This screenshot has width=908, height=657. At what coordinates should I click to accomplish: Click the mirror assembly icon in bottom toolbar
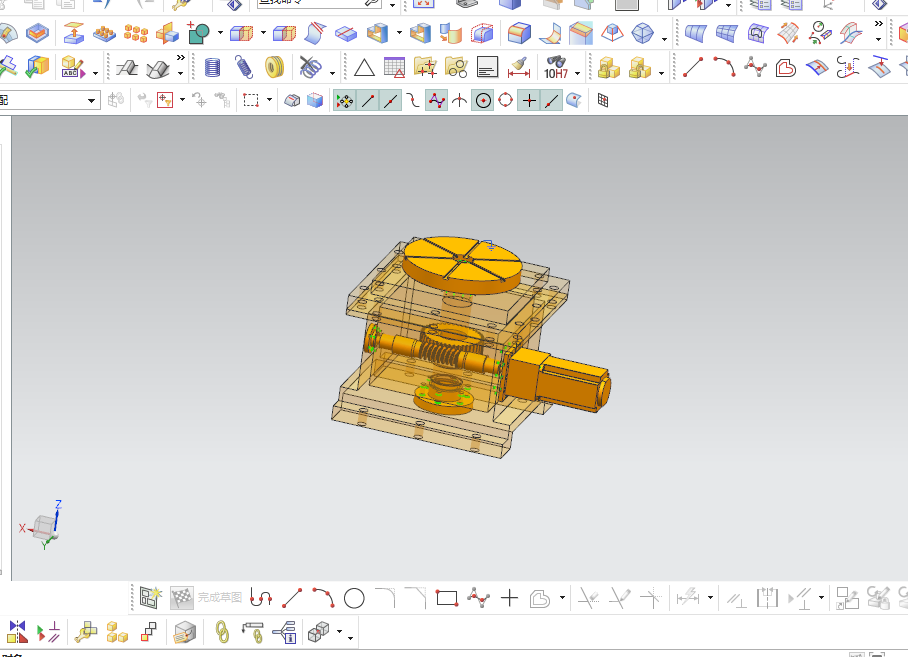pos(17,632)
